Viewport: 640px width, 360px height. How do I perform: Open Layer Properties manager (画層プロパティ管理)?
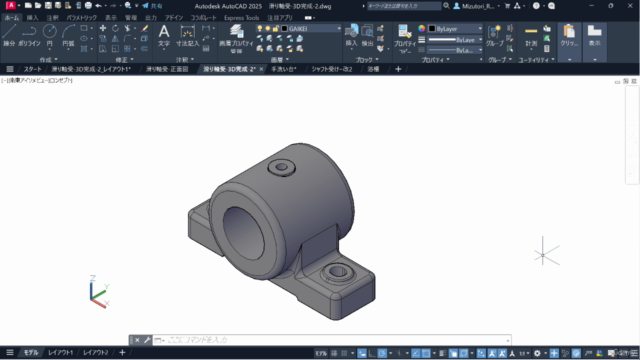[x=236, y=38]
